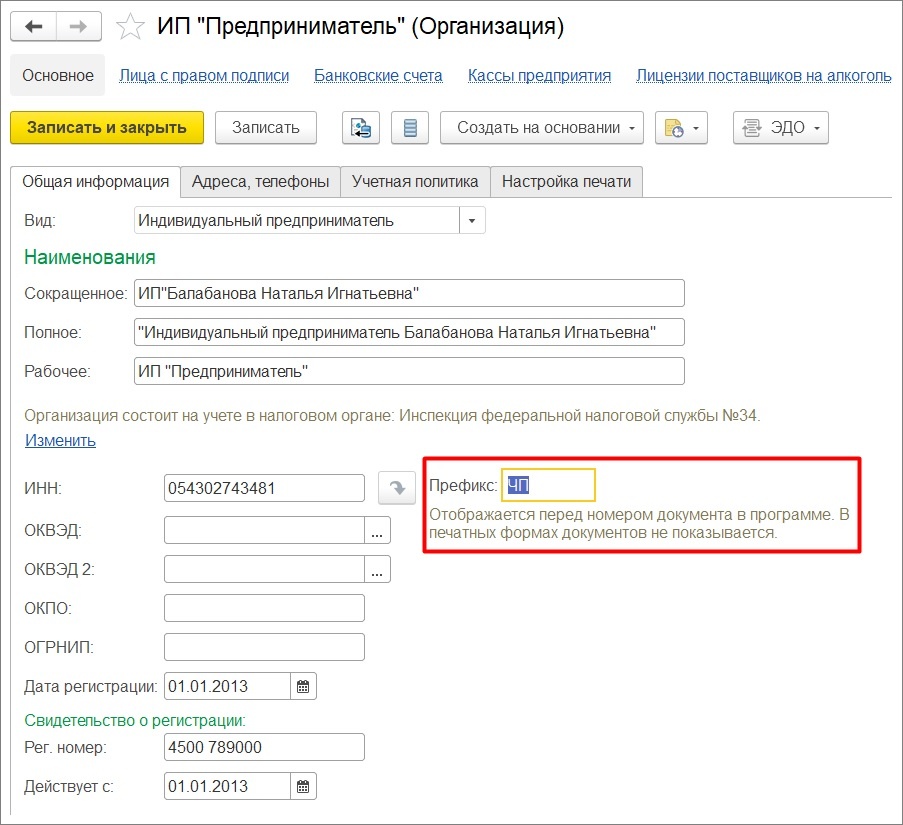Click the ОГРНИП input field
The height and width of the screenshot is (825, 903).
[x=264, y=647]
